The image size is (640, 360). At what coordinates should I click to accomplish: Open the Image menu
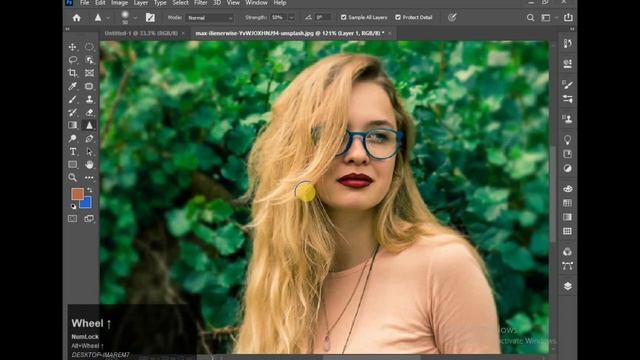tap(120, 3)
